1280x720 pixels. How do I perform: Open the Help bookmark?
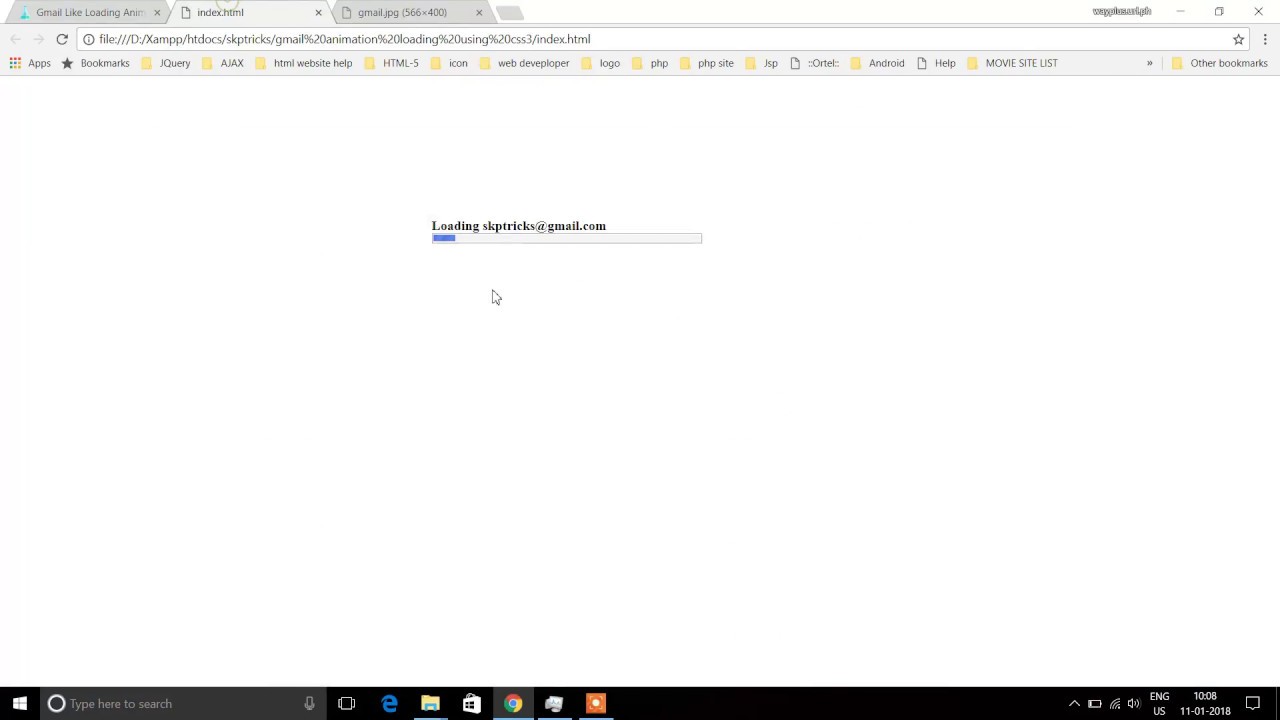936,63
